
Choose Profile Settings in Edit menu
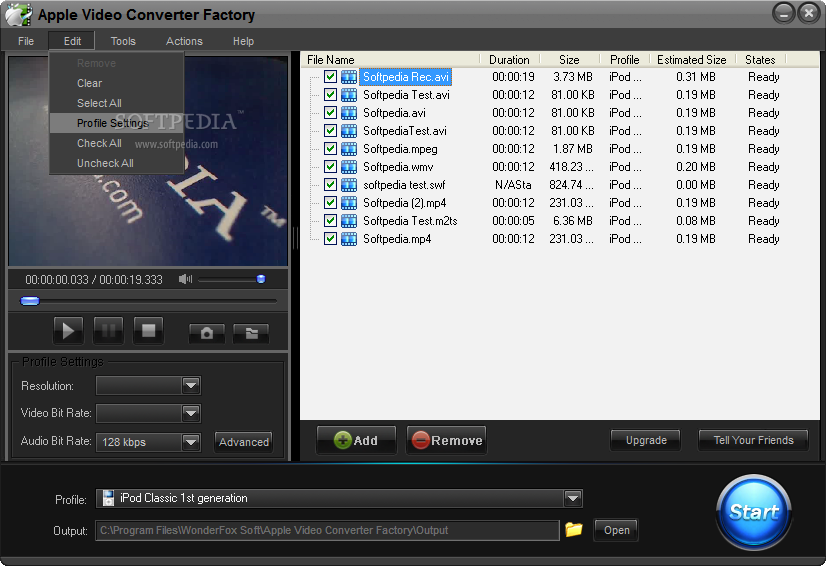click(116, 123)
